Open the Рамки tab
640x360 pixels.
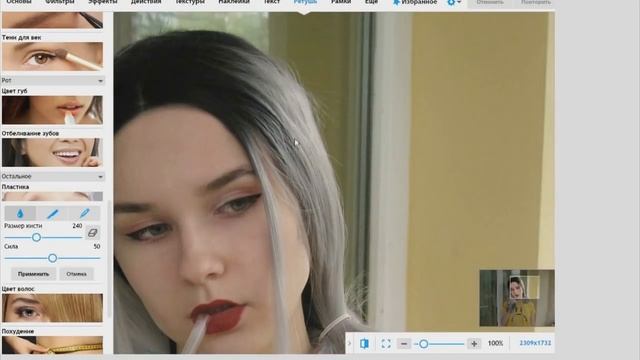341,2
